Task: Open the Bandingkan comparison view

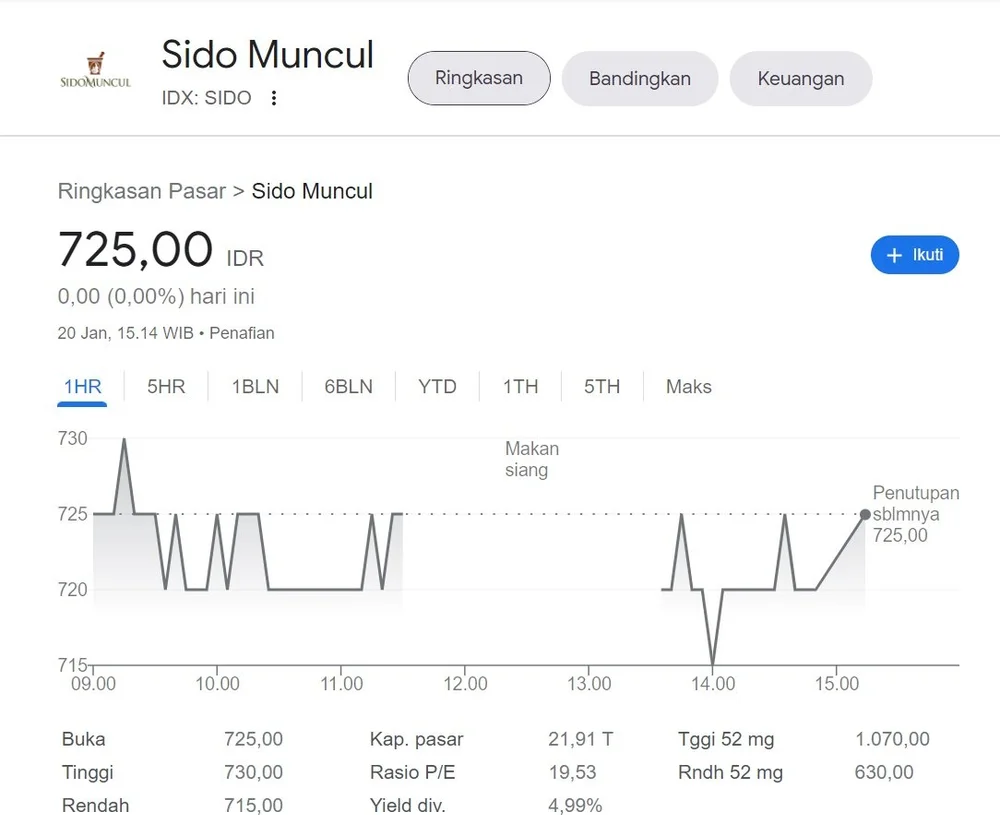Action: click(639, 77)
